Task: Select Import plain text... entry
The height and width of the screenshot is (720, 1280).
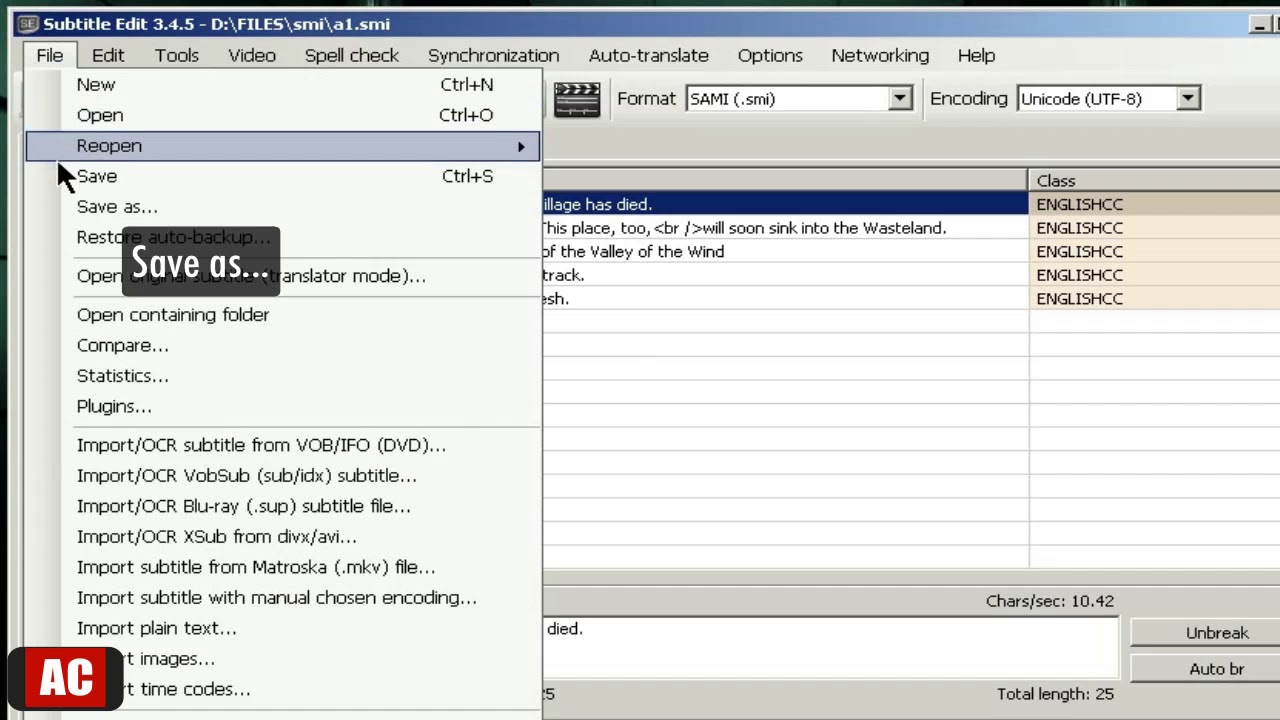Action: [x=283, y=628]
